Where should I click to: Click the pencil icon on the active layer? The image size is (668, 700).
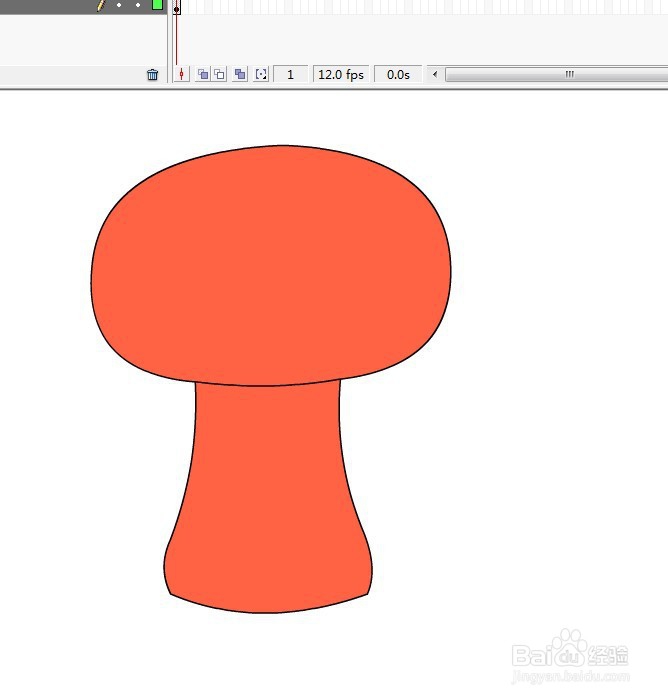pos(101,5)
